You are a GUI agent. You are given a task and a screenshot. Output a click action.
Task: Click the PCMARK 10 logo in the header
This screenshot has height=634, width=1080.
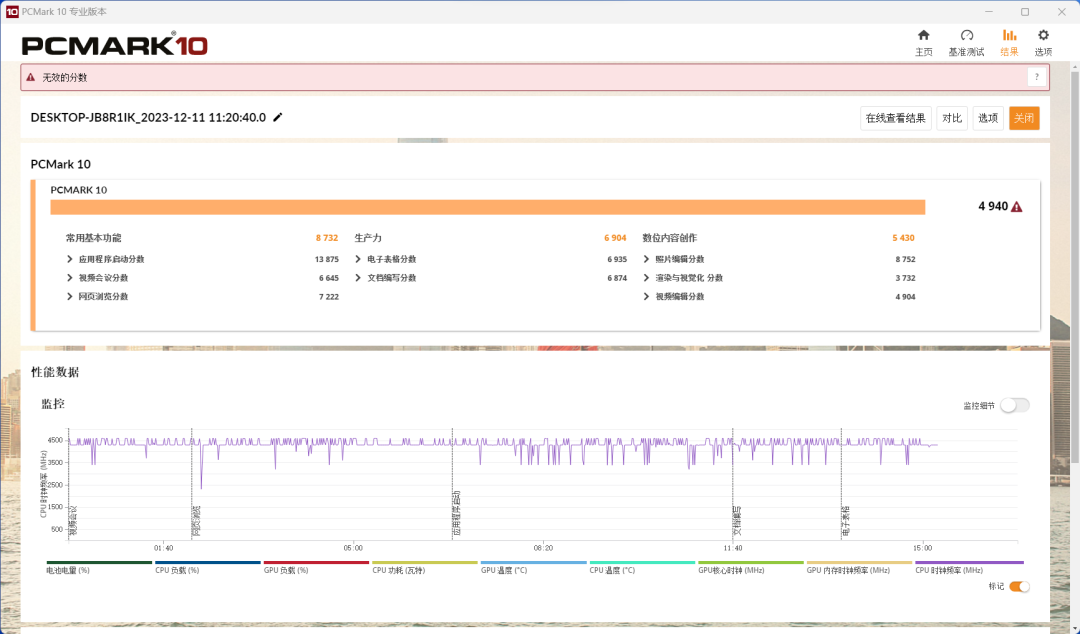click(x=114, y=45)
